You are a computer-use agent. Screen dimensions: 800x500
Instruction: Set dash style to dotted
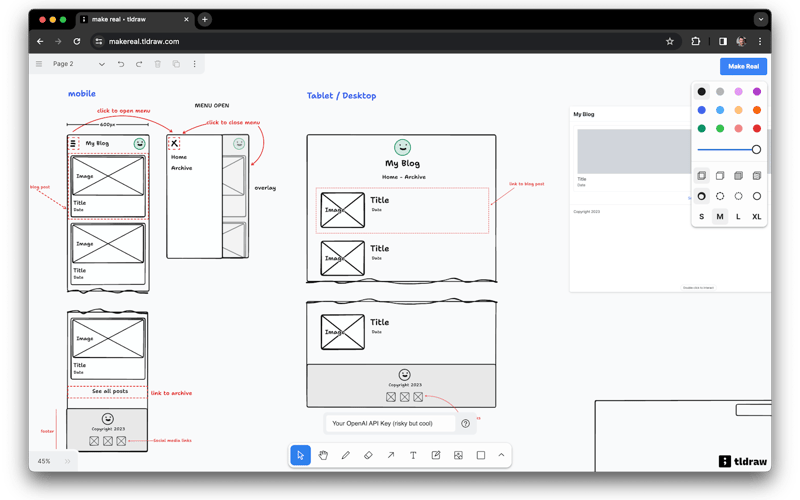point(738,196)
